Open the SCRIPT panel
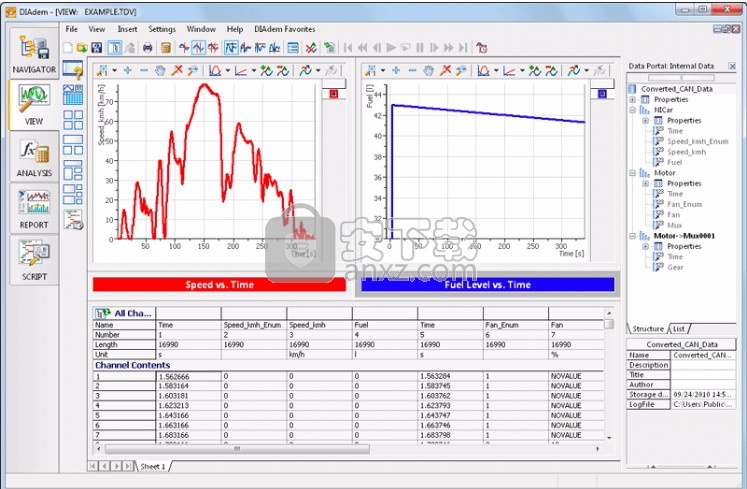 pyautogui.click(x=34, y=260)
